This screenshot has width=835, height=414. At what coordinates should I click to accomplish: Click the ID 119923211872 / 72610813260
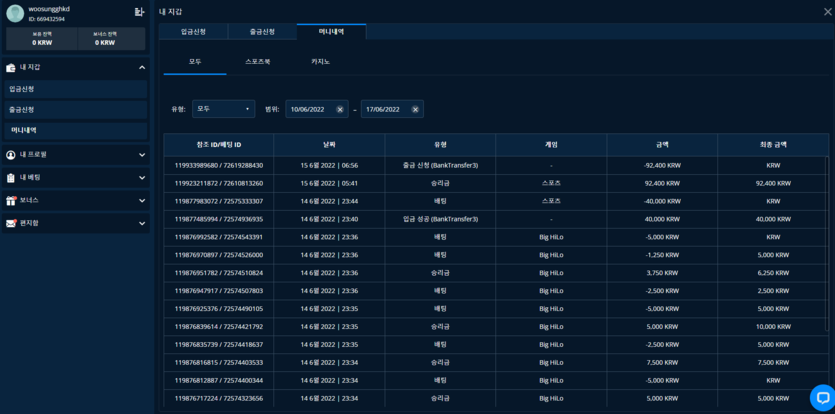(219, 183)
